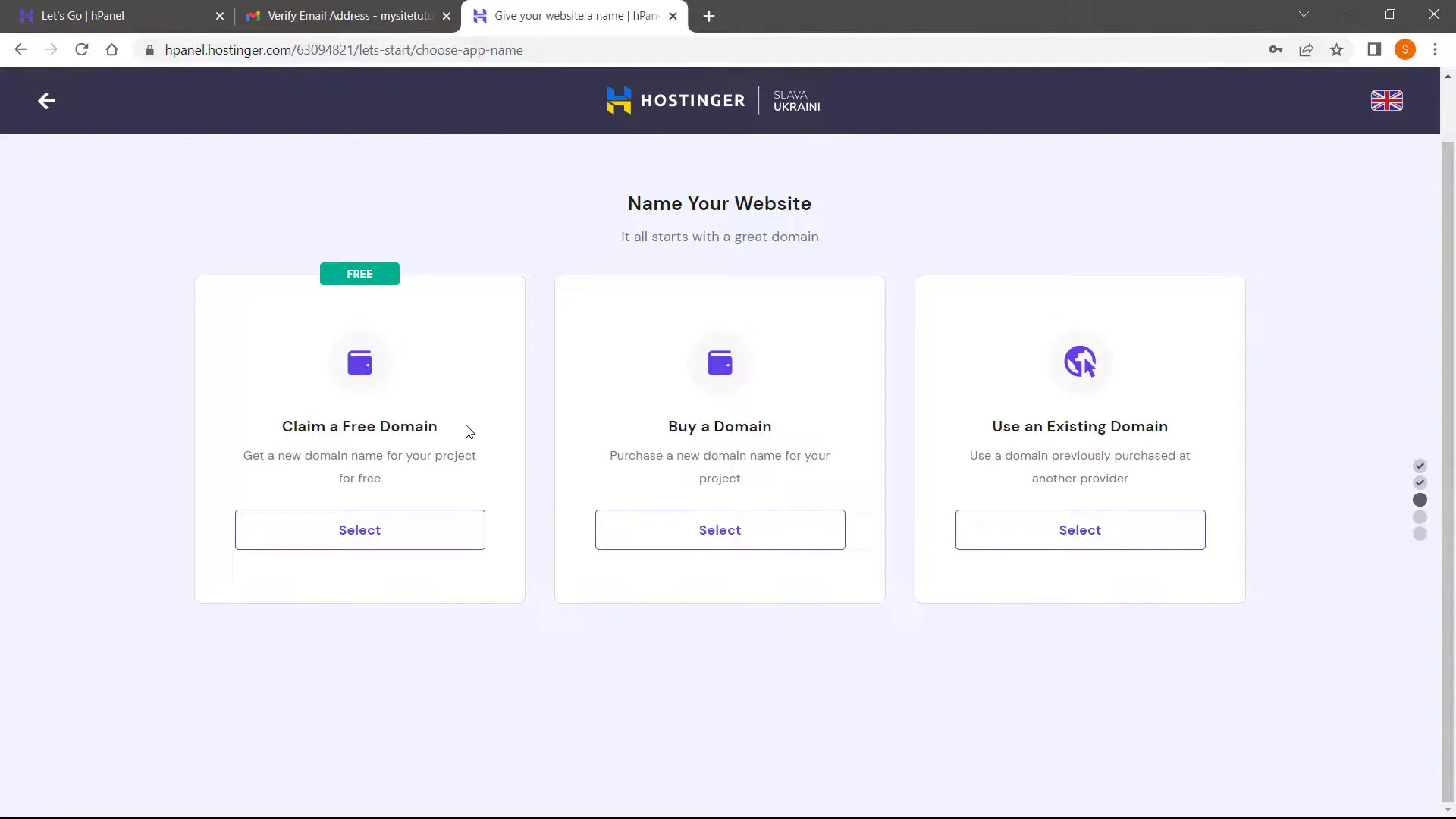The height and width of the screenshot is (819, 1456).
Task: Click the browser address bar URL
Action: click(x=343, y=50)
